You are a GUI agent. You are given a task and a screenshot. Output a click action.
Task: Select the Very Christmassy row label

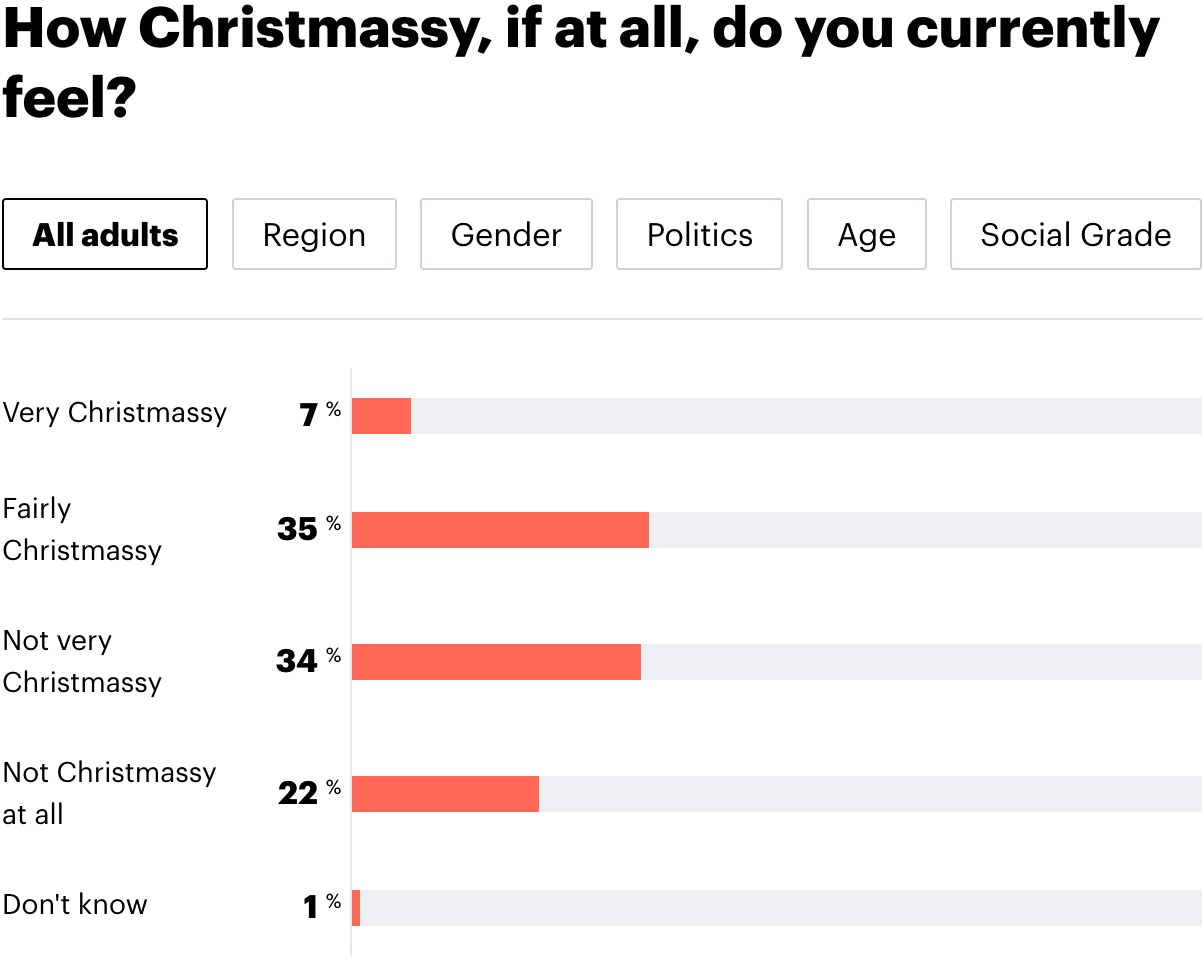(x=115, y=412)
